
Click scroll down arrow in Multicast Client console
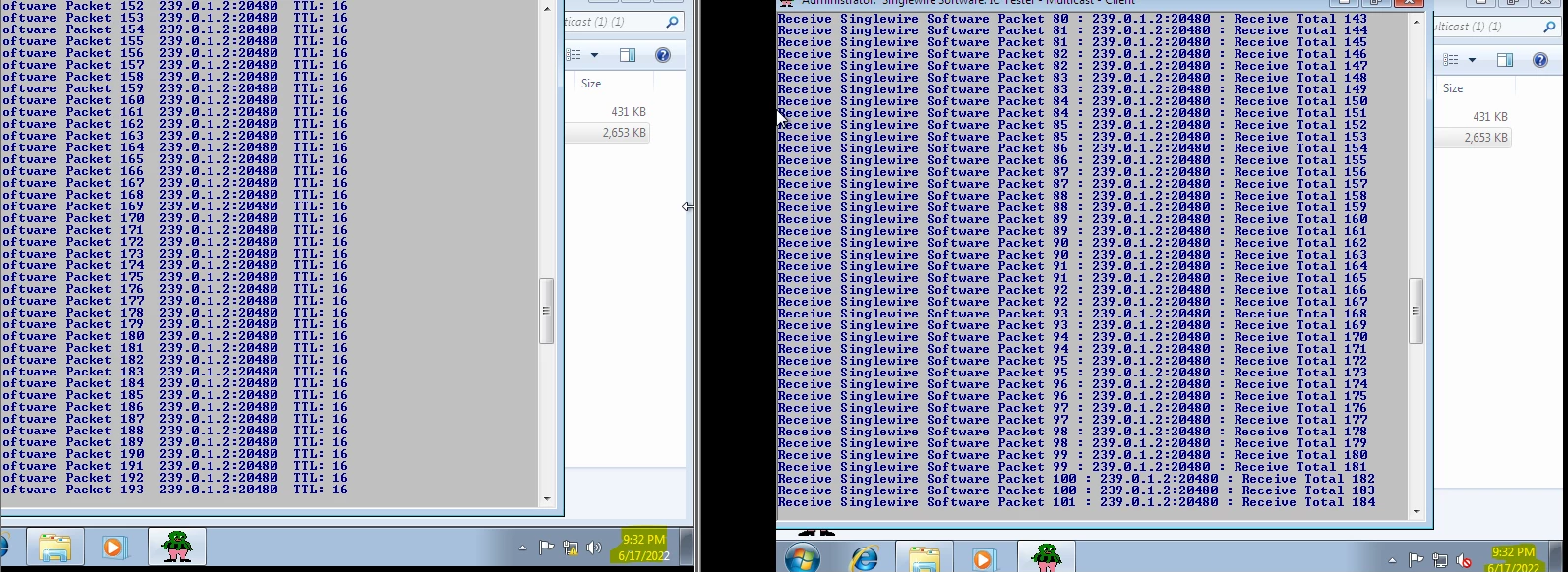(1417, 511)
